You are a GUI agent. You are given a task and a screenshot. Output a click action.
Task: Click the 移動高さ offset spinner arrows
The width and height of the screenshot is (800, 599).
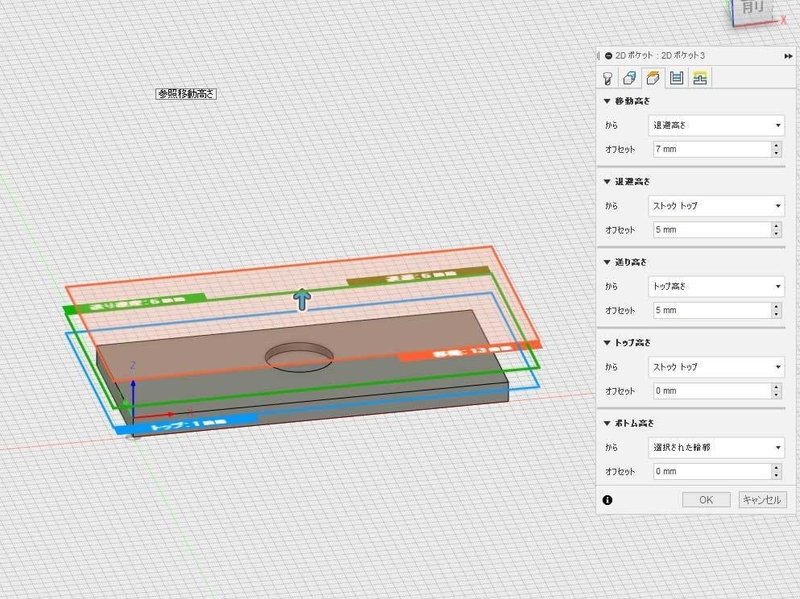click(777, 149)
